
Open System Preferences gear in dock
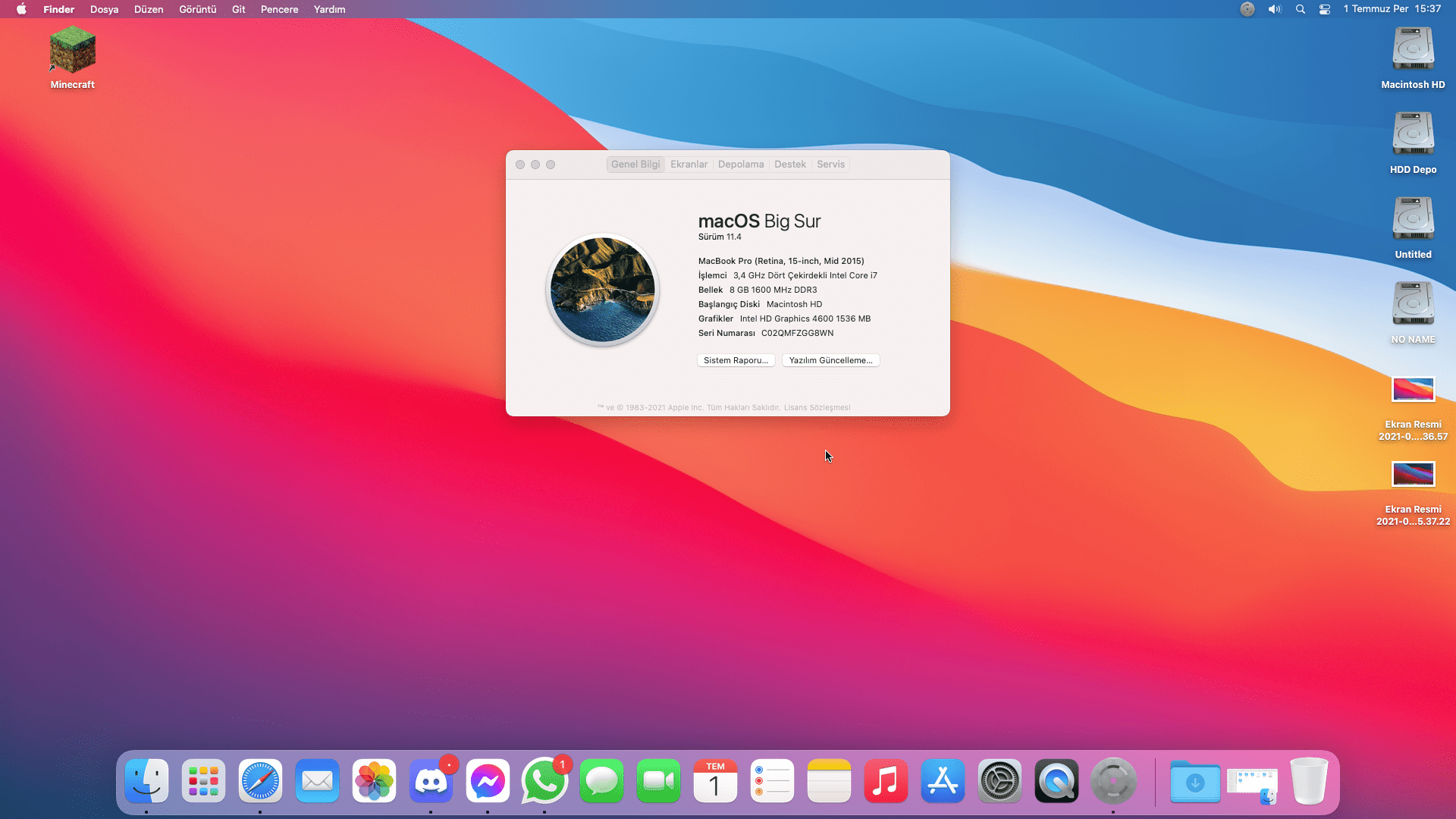coord(999,781)
